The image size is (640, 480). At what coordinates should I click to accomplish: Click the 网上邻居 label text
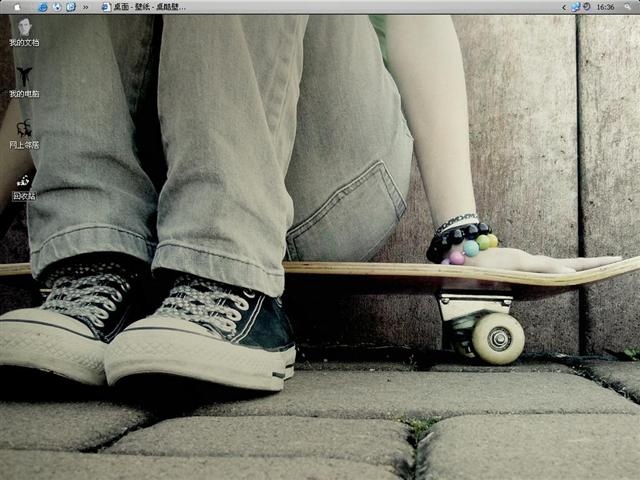(x=24, y=145)
